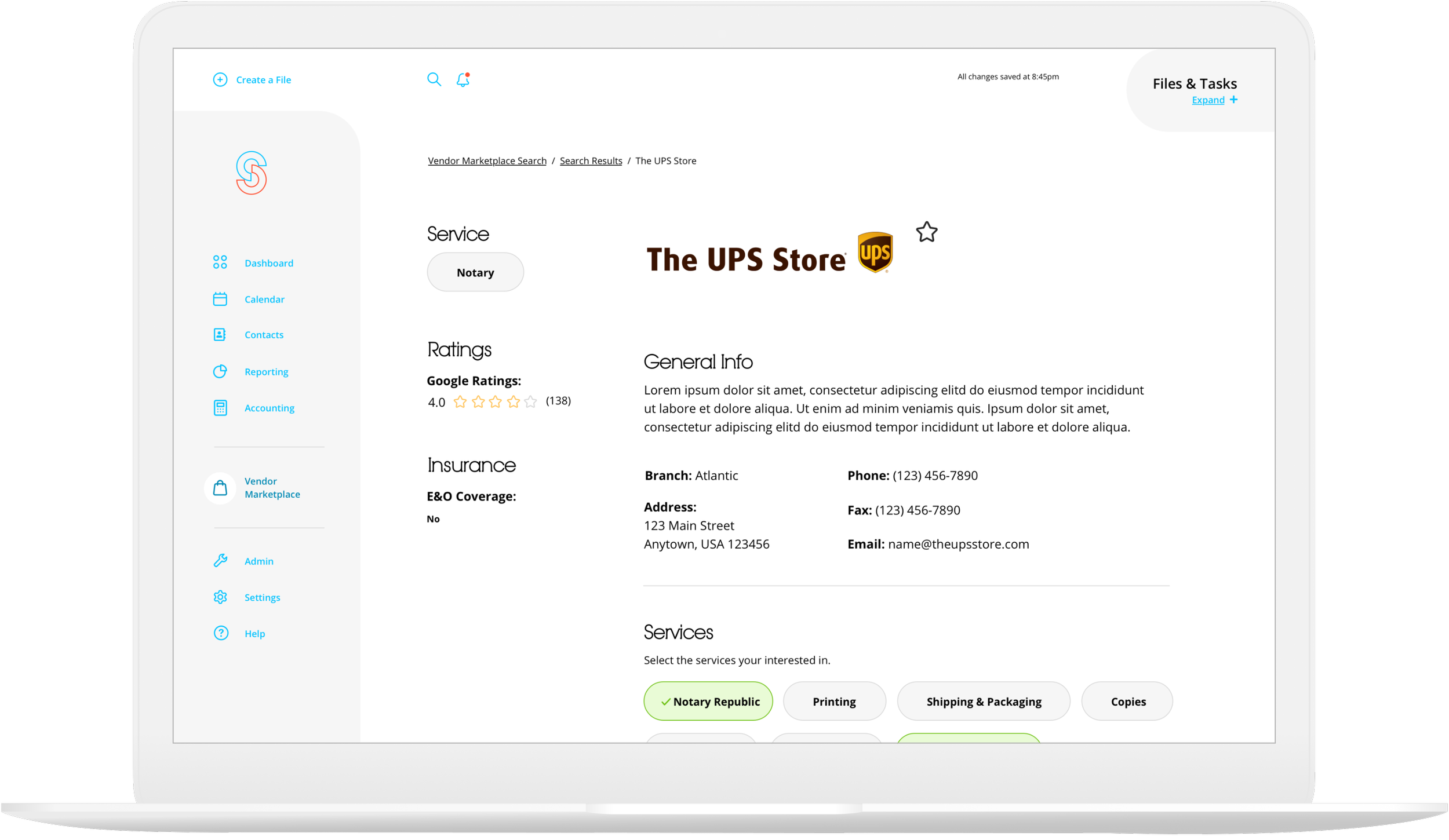Screen dimensions: 1449x840
Task: Expand the Files & Tasks panel
Action: 1208,100
